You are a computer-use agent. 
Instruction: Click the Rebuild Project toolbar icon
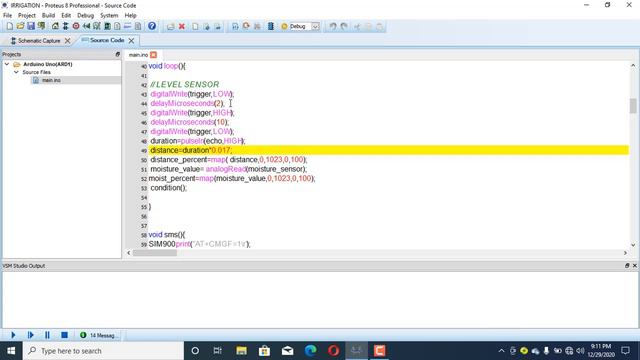(x=246, y=26)
